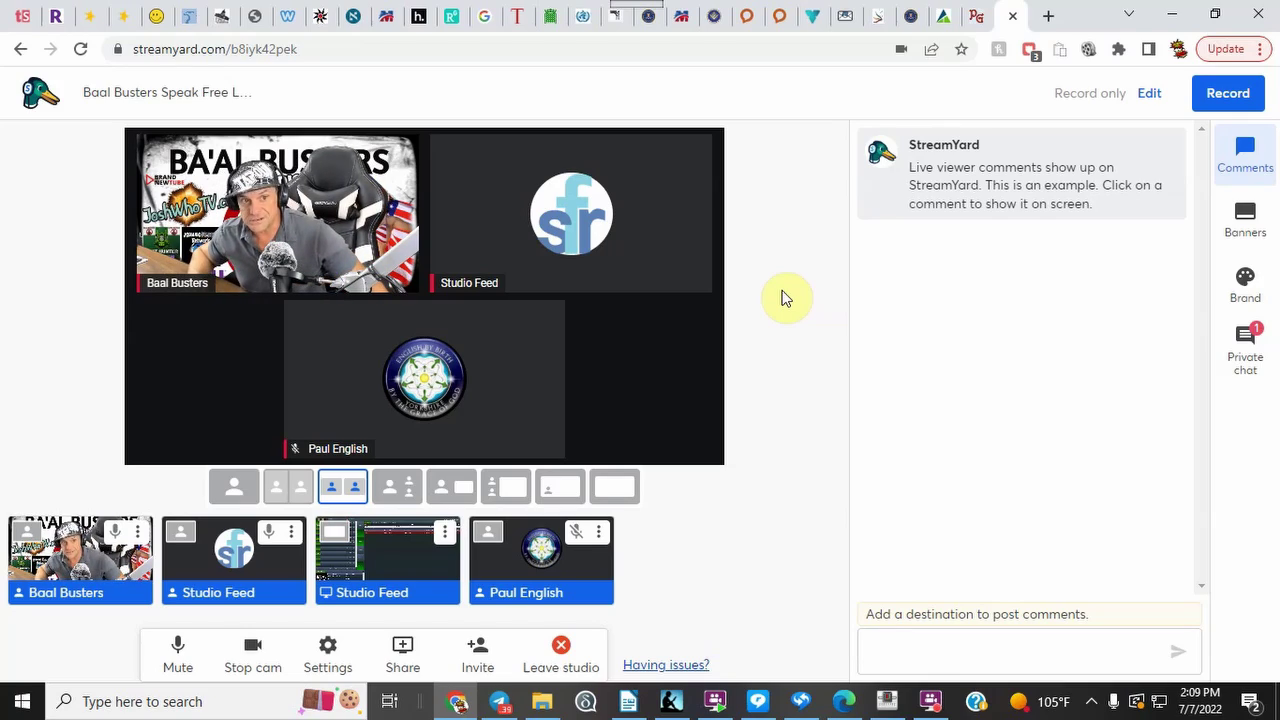Select the fullscreen blank layout option

614,487
